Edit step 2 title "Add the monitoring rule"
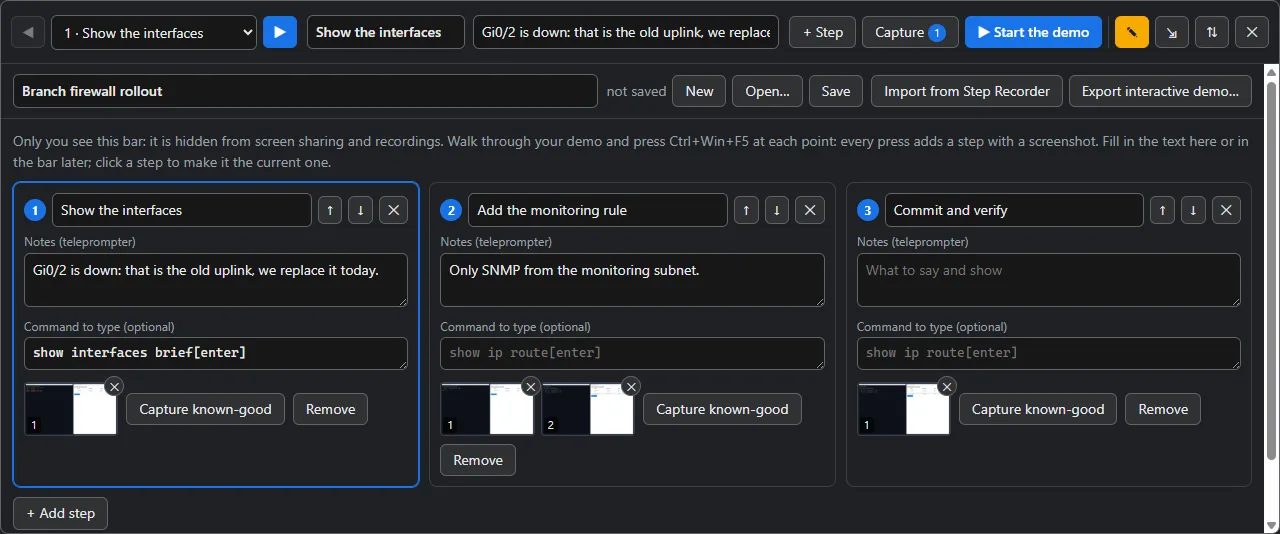This screenshot has height=534, width=1280. coord(598,210)
